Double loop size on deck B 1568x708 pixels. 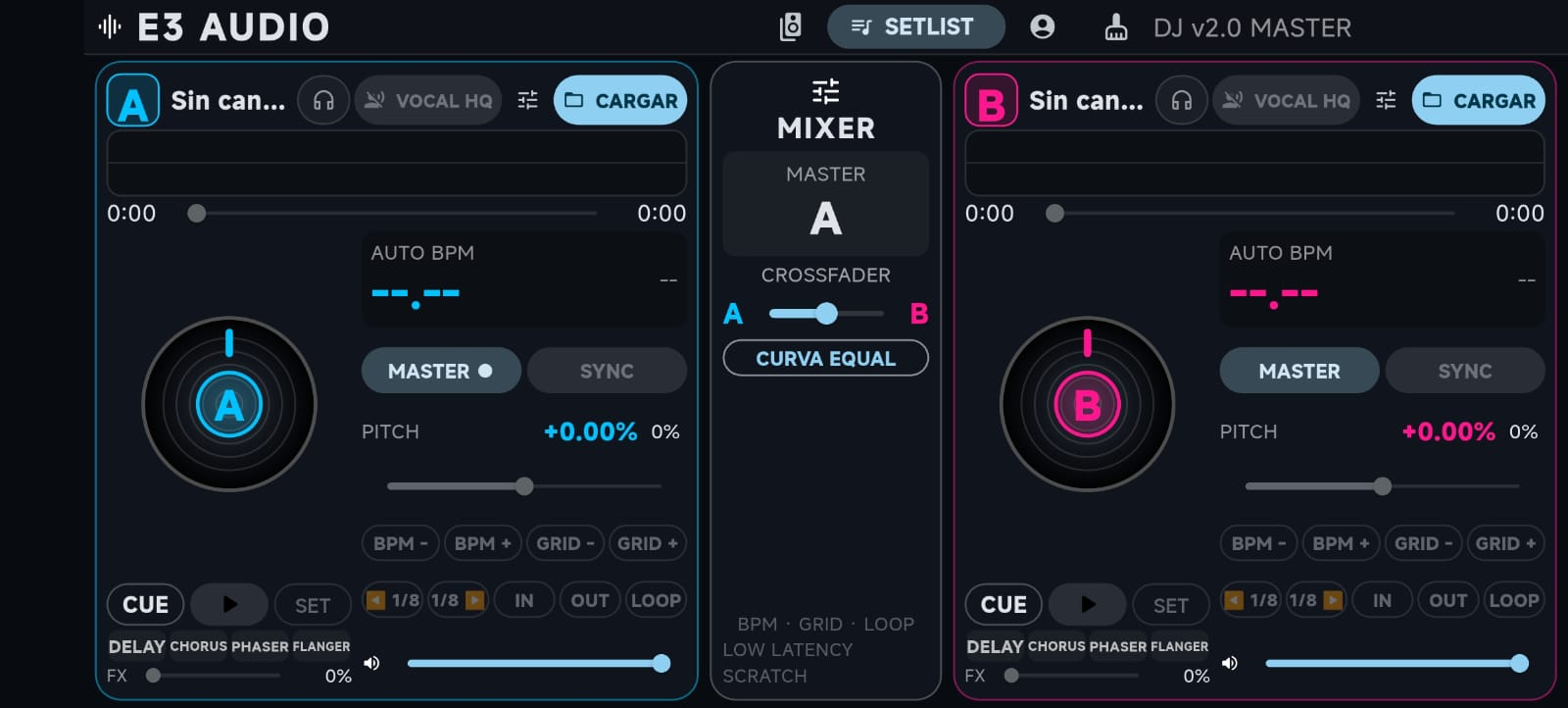point(1316,600)
